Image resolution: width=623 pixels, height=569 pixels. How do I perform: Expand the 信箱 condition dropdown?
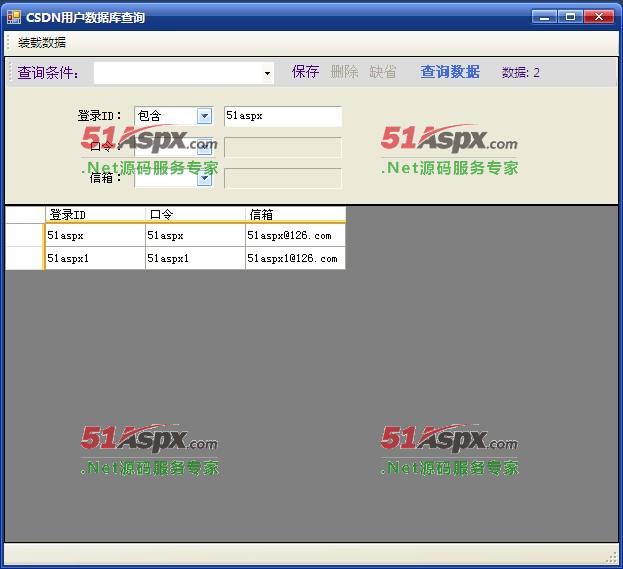(x=204, y=178)
